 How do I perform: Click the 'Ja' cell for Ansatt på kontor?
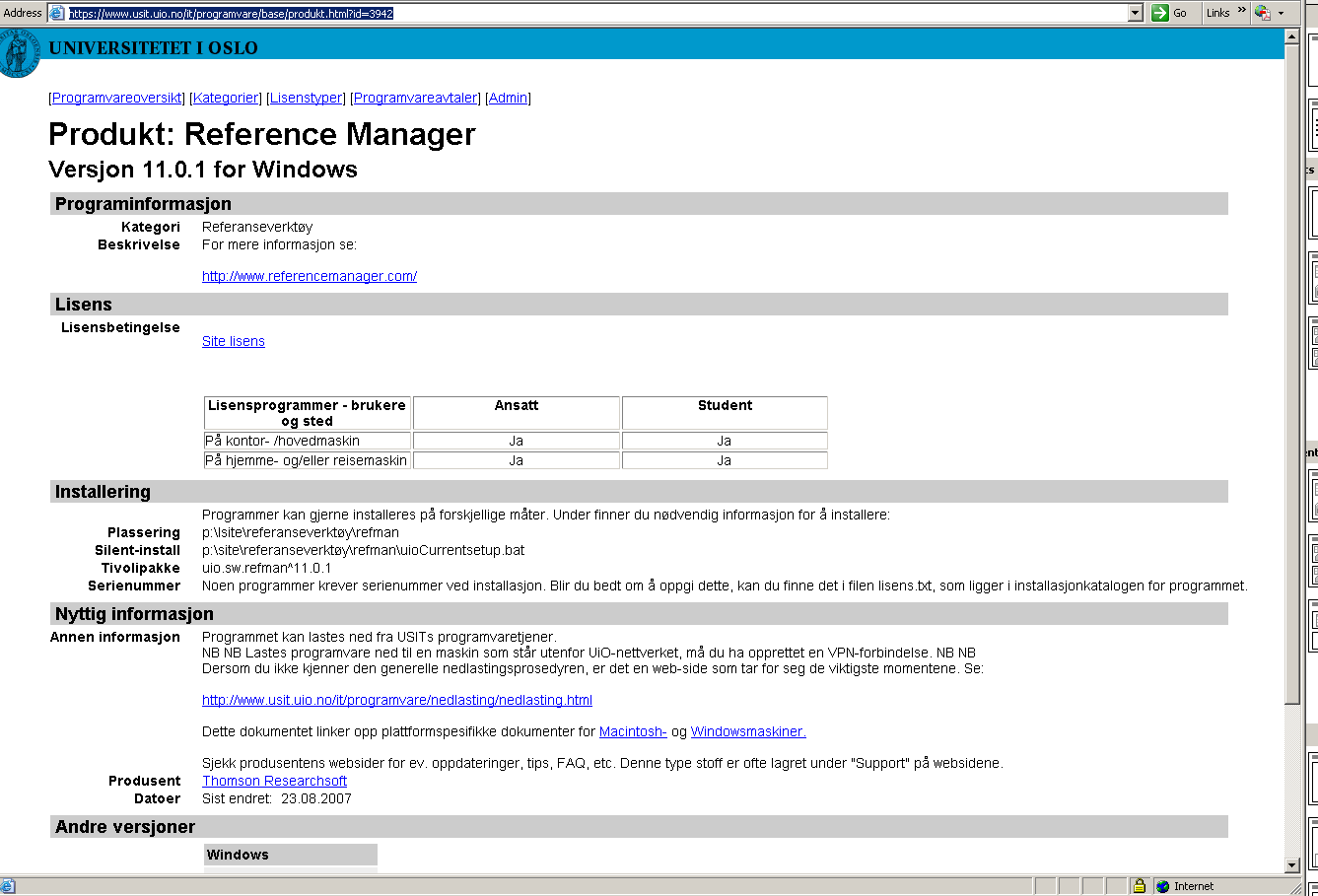pyautogui.click(x=516, y=441)
